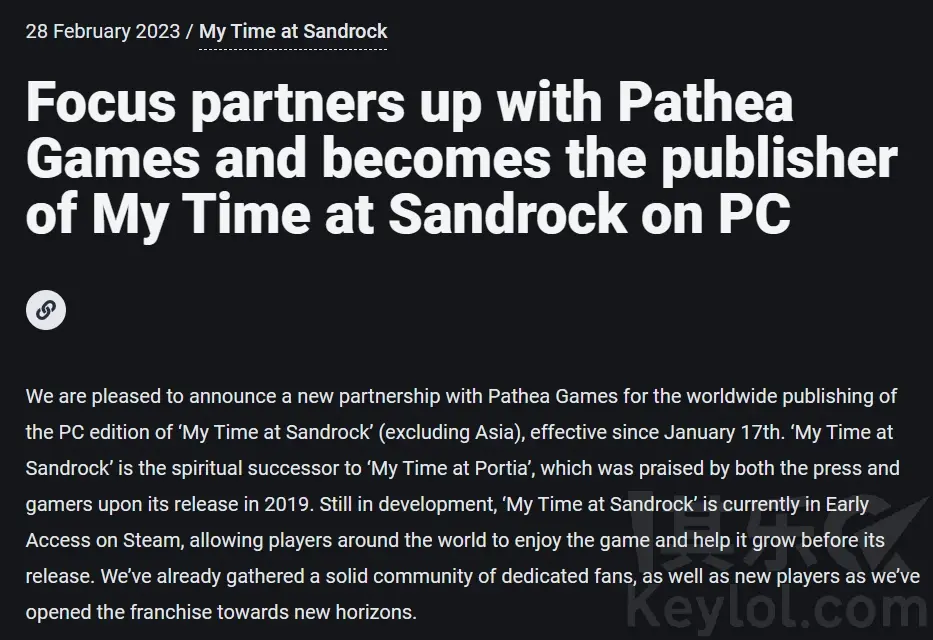The height and width of the screenshot is (640, 933).
Task: Click 'January 17th' in the paragraph
Action: click(722, 432)
